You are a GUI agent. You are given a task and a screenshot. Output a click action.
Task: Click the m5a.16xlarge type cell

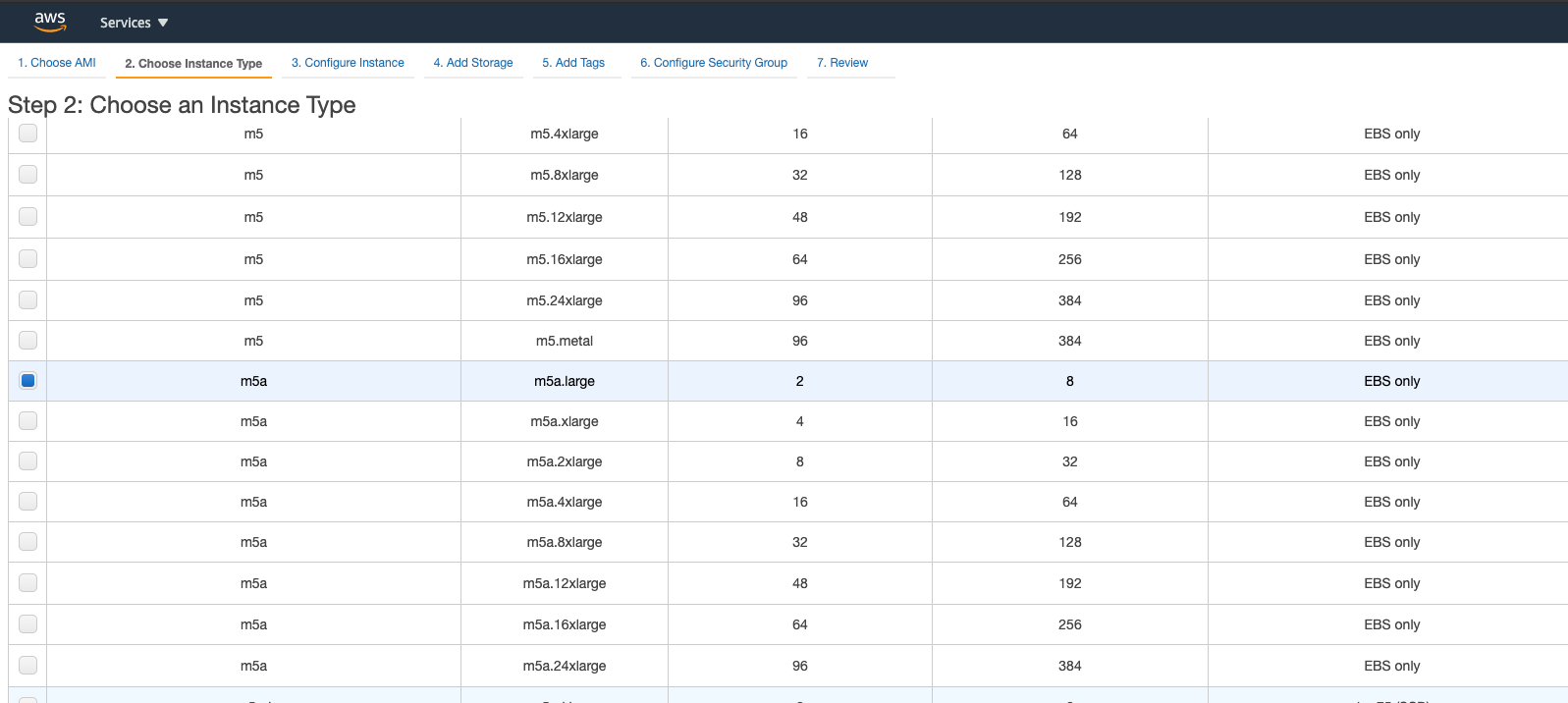pos(565,624)
